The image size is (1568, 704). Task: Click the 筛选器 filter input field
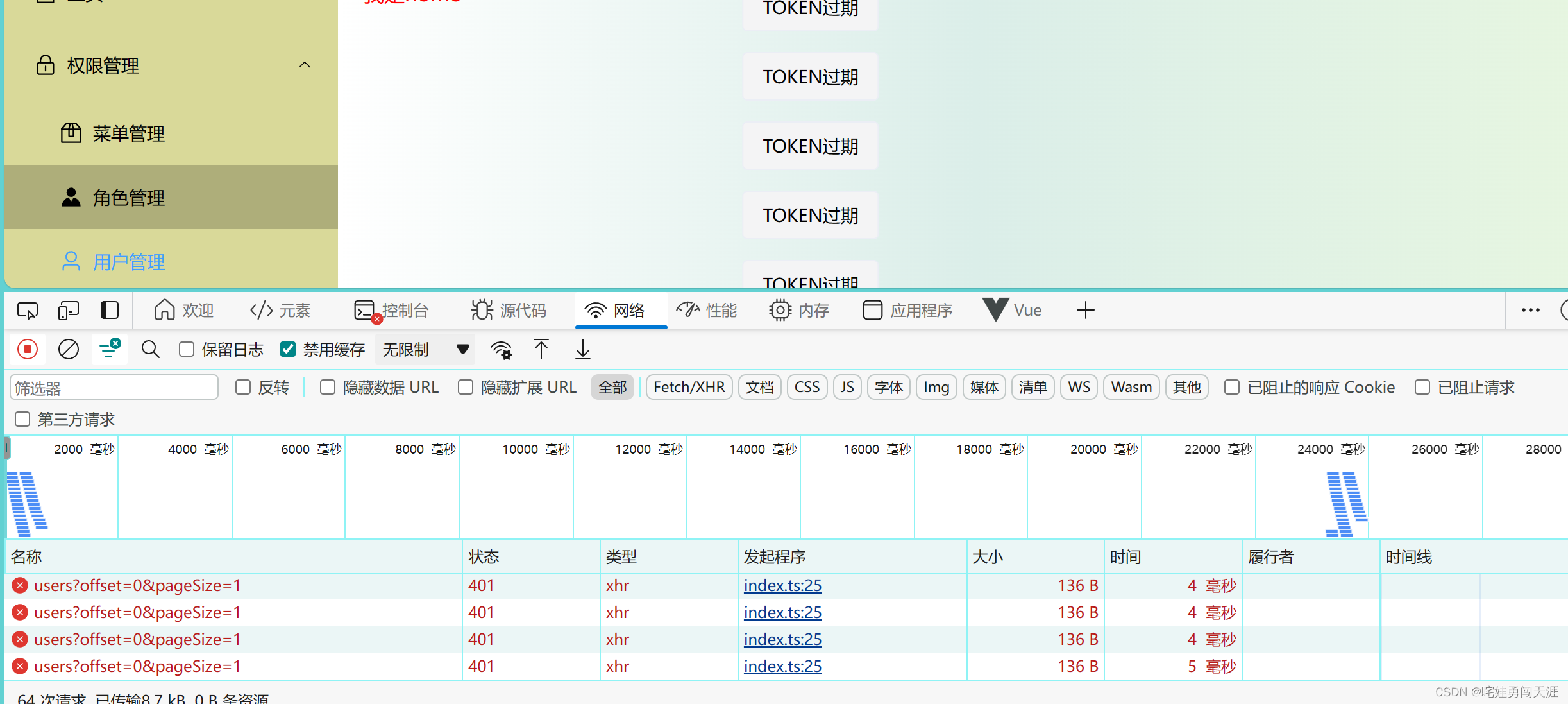point(114,388)
